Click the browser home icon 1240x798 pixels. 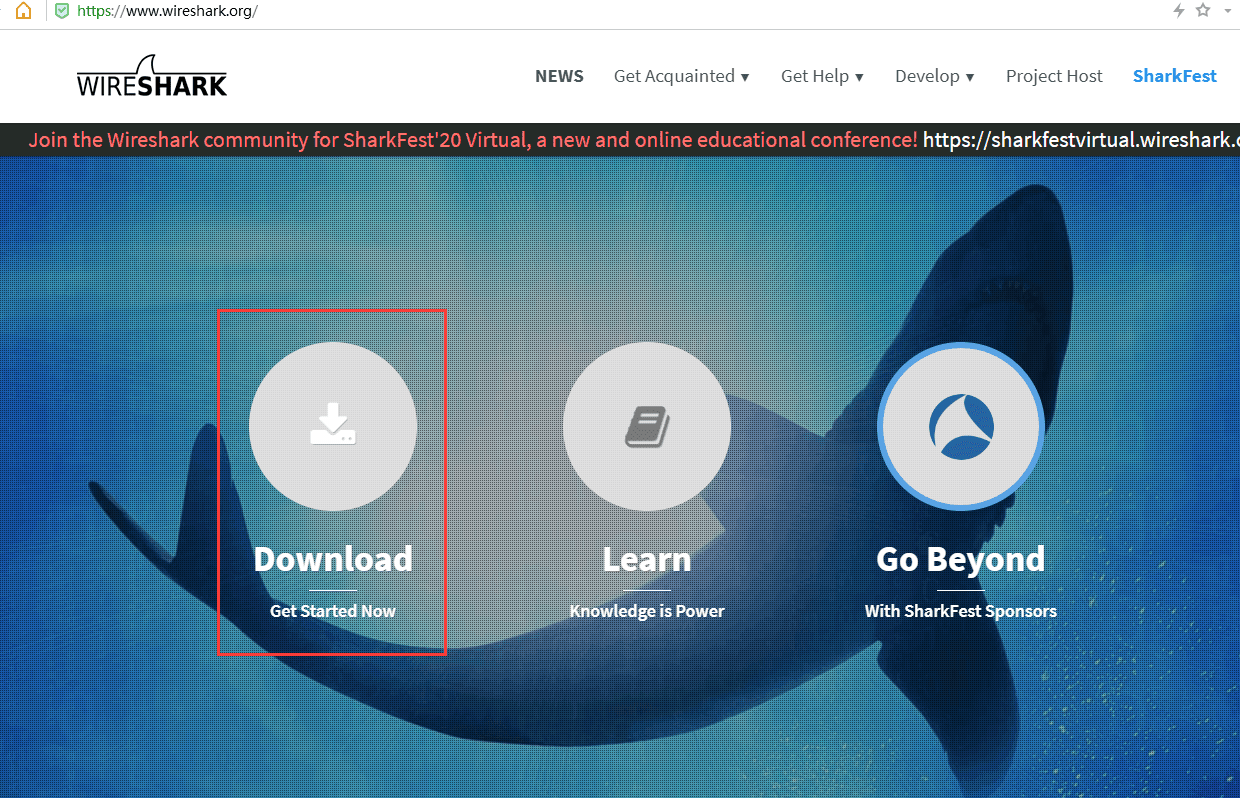point(23,12)
